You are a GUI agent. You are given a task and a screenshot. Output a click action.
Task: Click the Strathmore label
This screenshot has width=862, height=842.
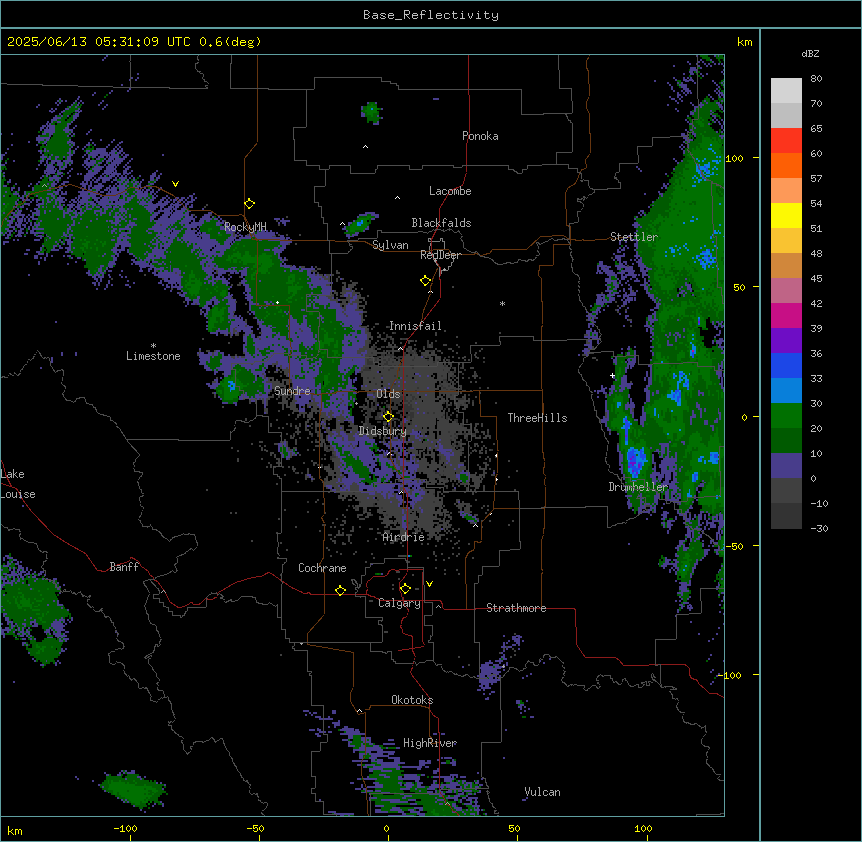pos(516,608)
